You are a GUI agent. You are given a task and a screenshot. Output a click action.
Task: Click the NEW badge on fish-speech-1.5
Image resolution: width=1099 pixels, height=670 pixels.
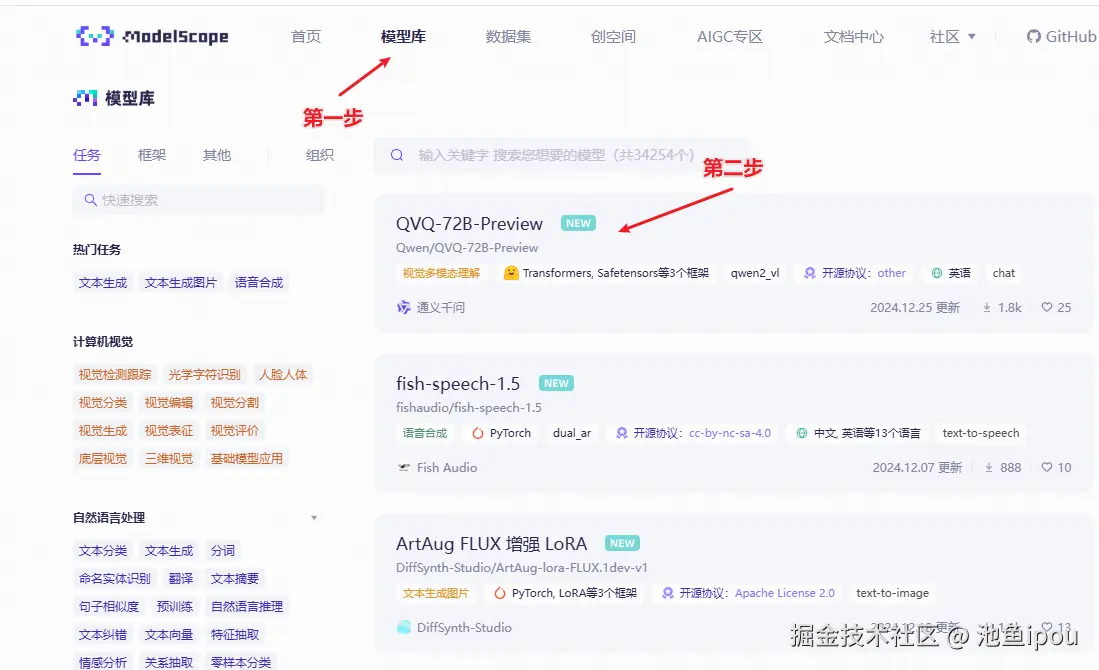[x=557, y=383]
